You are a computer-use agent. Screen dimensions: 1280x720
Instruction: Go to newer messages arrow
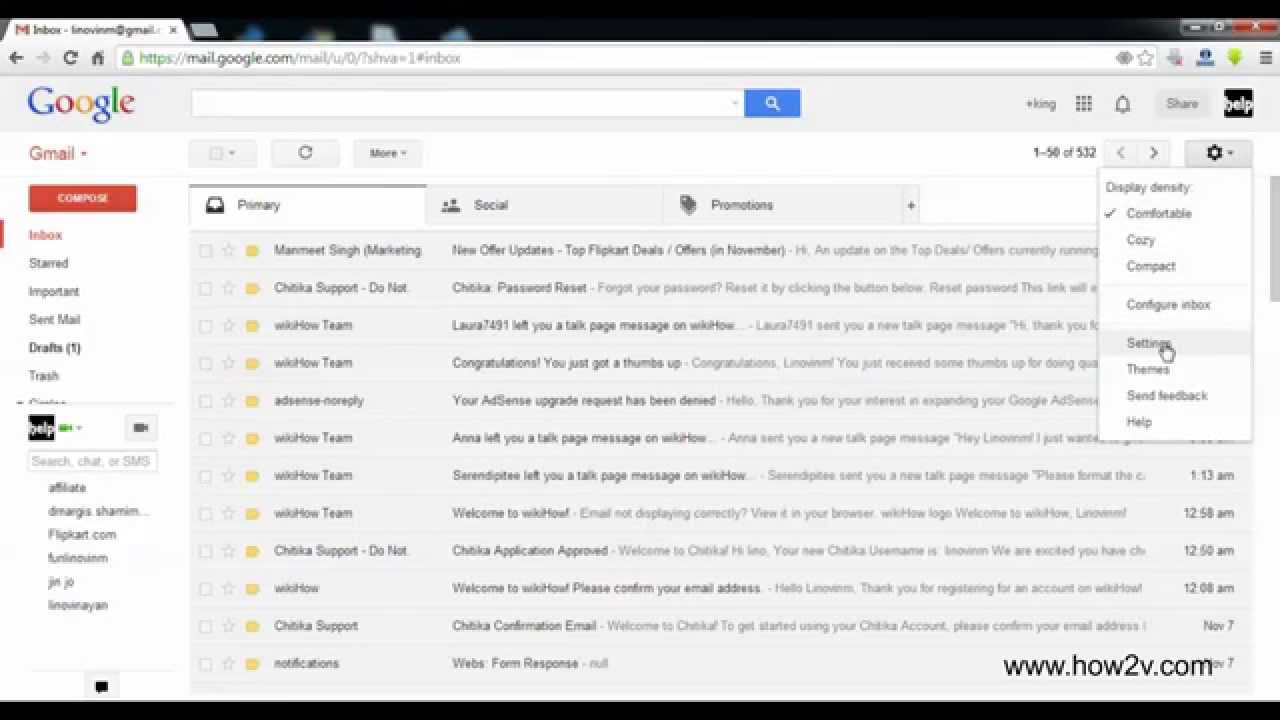pyautogui.click(x=1121, y=153)
